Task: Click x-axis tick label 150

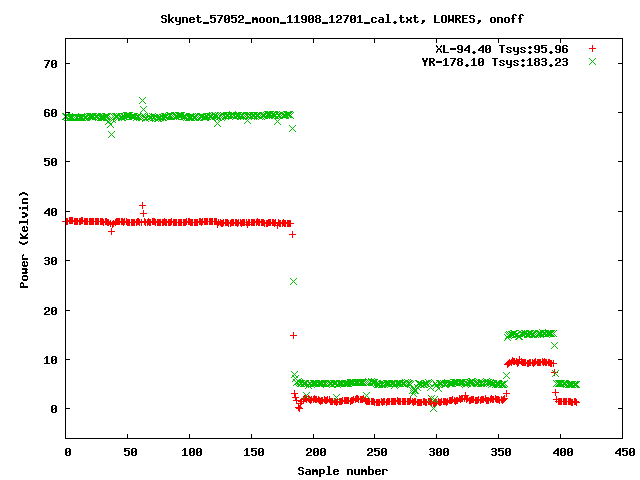Action: tap(254, 452)
